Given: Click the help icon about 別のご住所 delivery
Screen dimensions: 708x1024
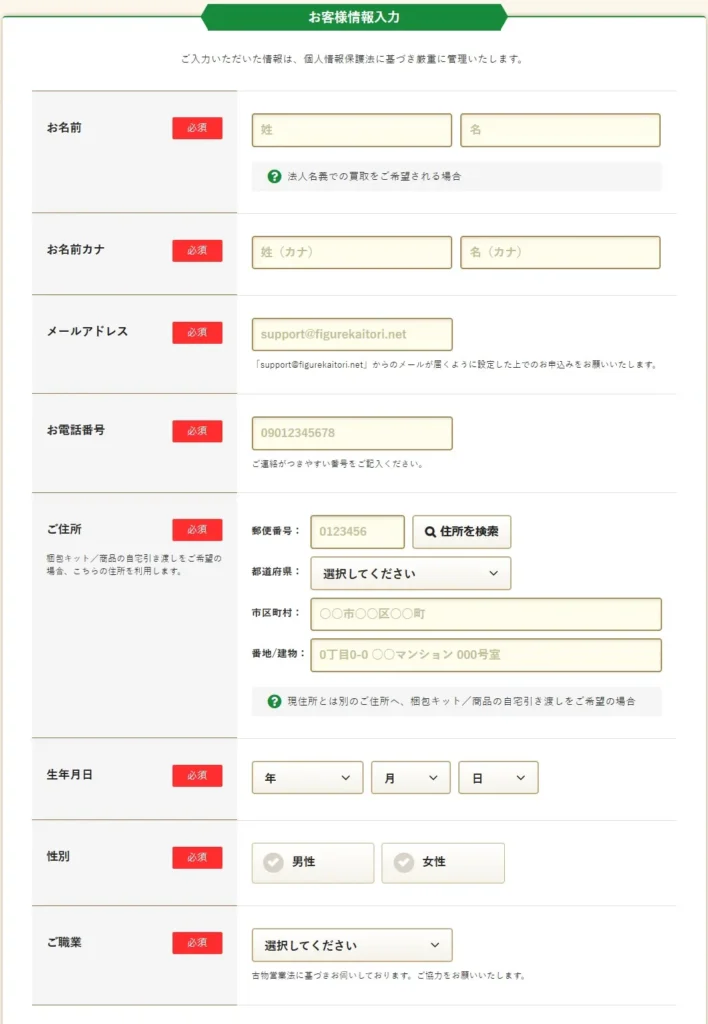Looking at the screenshot, I should coord(270,701).
